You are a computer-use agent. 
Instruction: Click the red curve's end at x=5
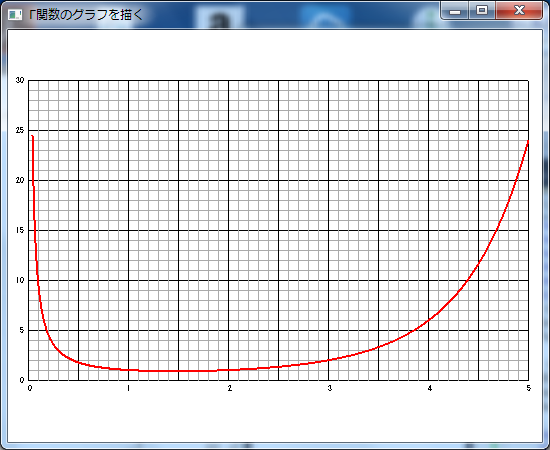(528, 141)
